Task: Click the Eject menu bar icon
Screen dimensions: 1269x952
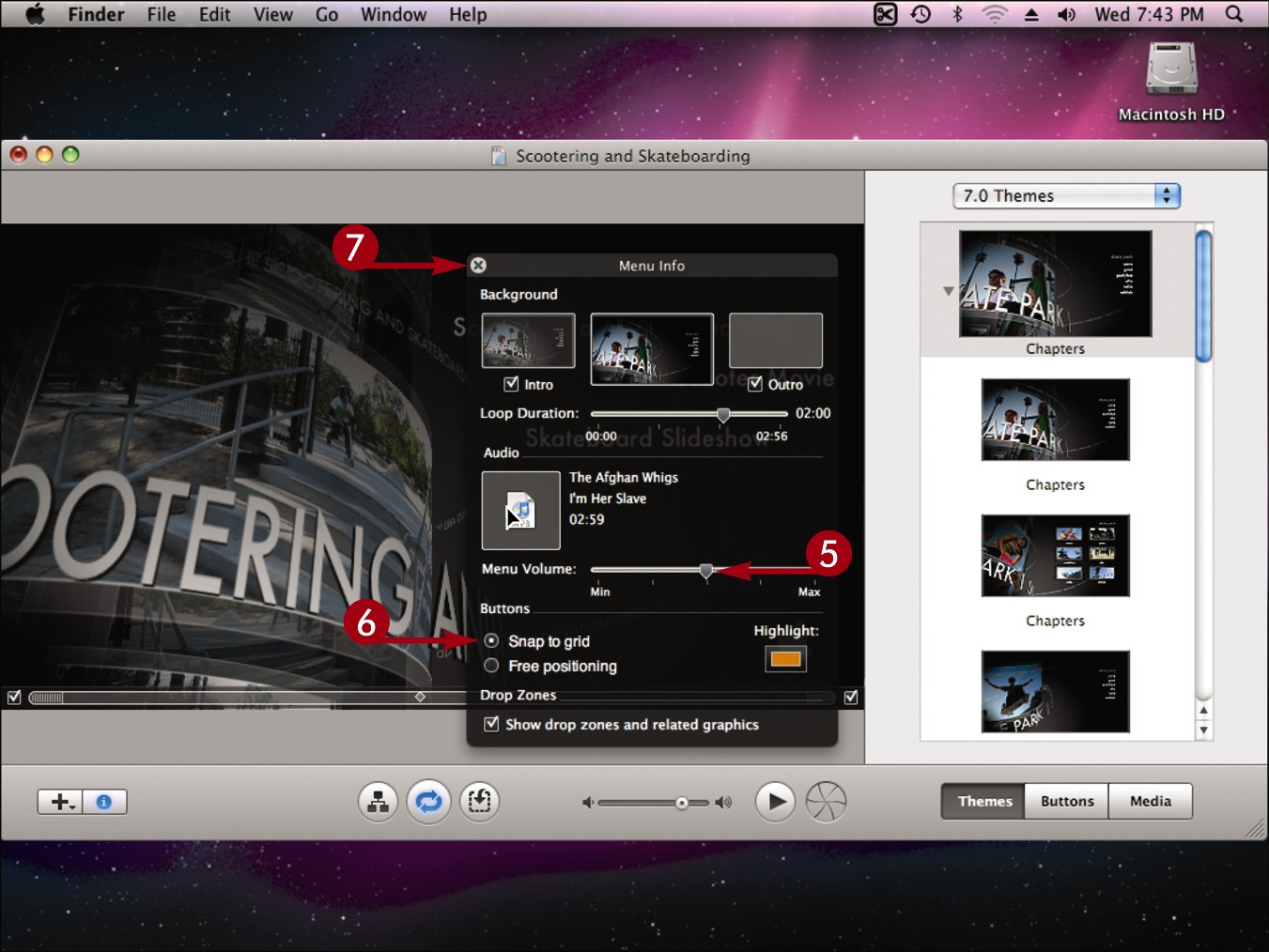Action: [1031, 15]
